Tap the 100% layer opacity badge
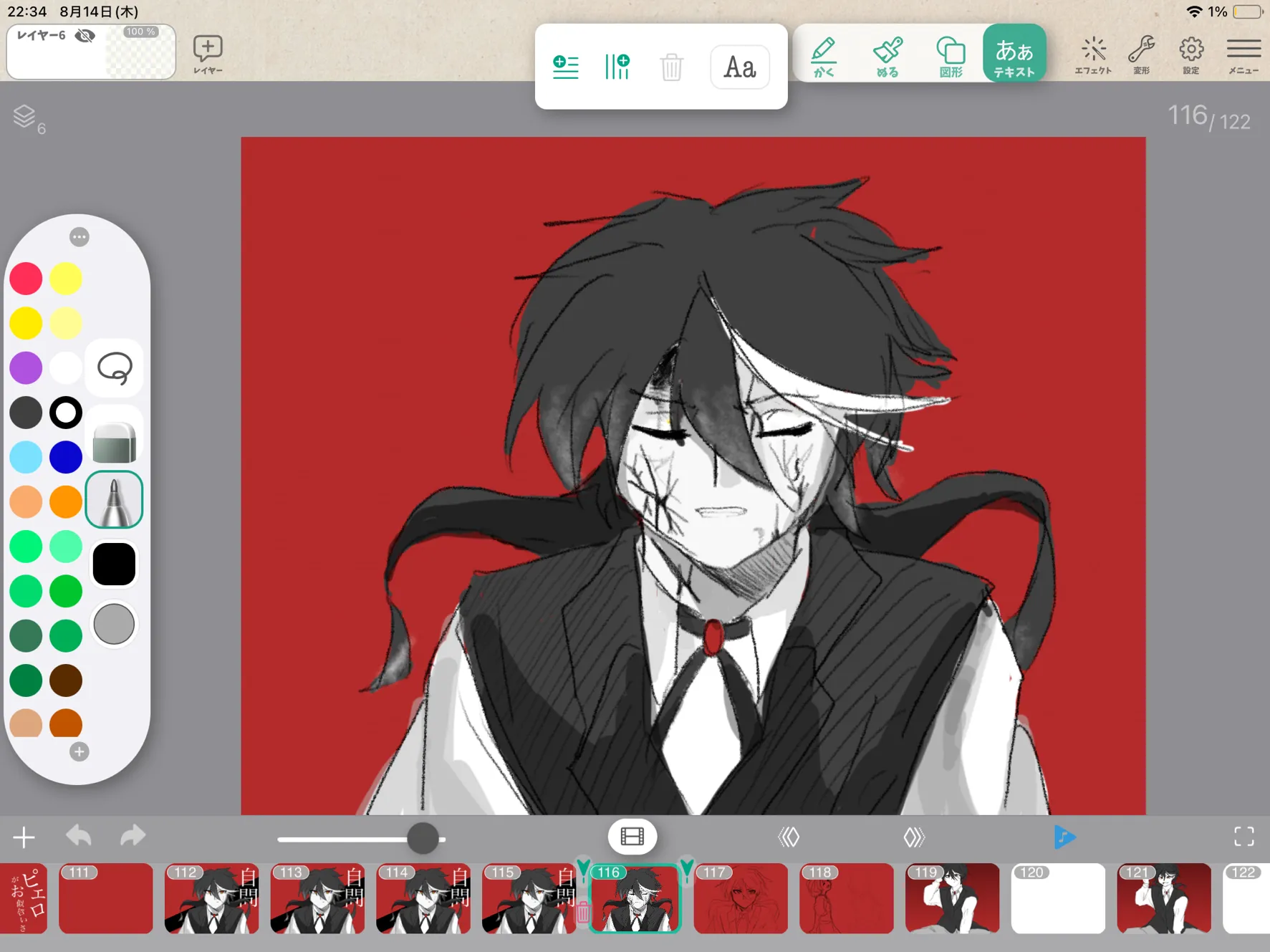 (140, 32)
